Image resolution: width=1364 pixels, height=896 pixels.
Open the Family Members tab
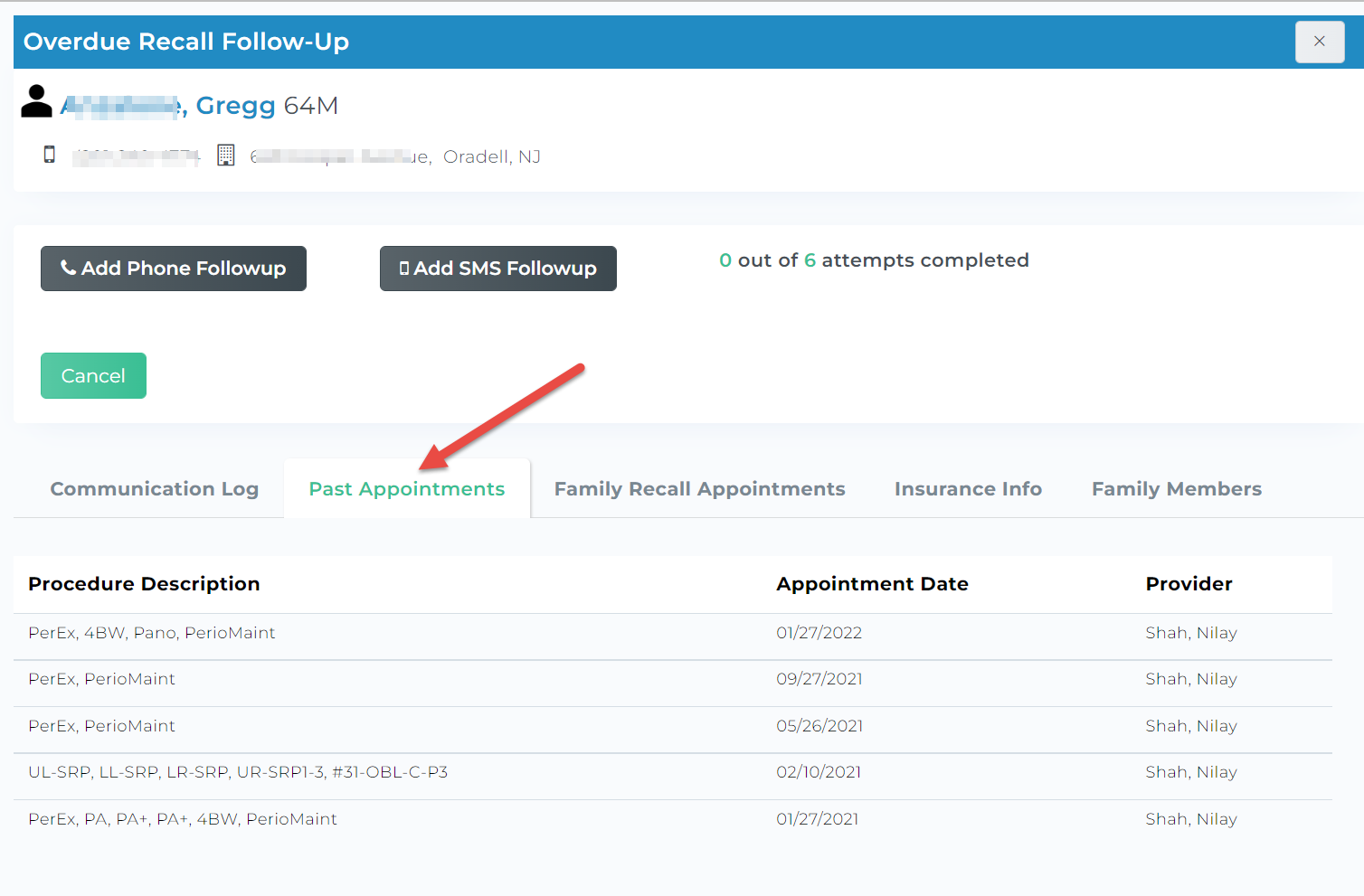(x=1176, y=489)
